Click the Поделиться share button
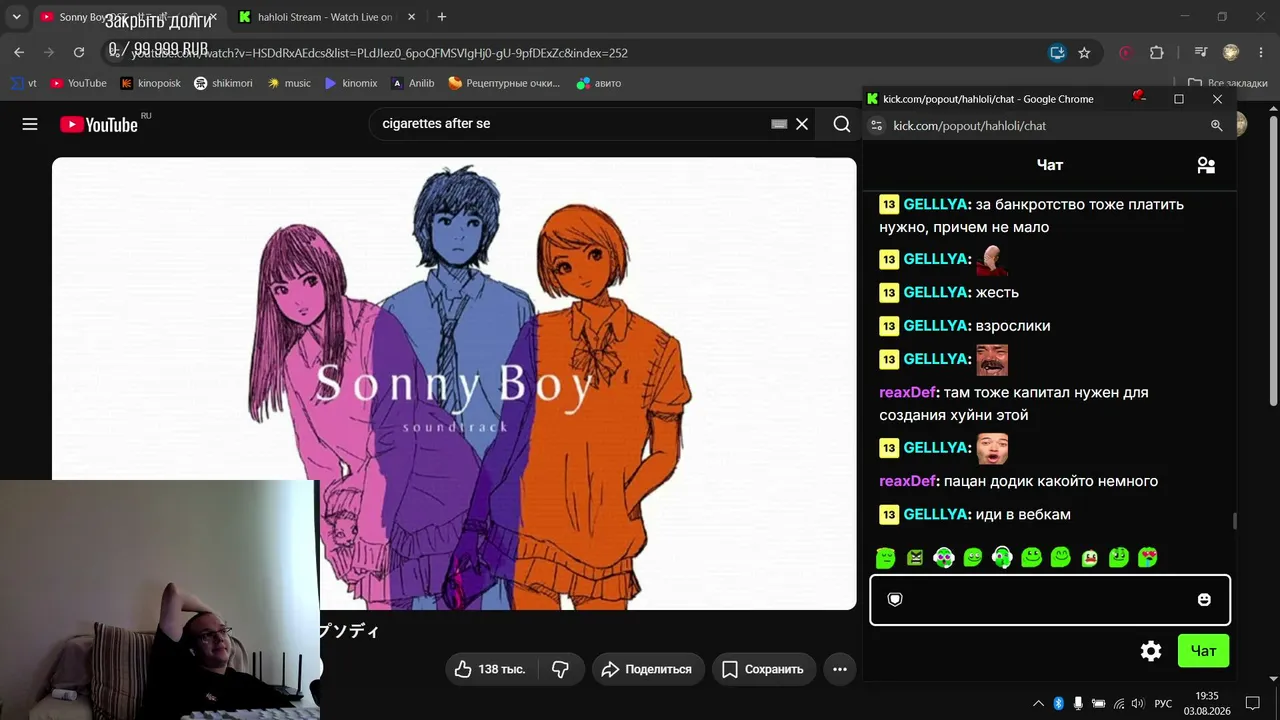This screenshot has height=720, width=1280. click(x=648, y=669)
